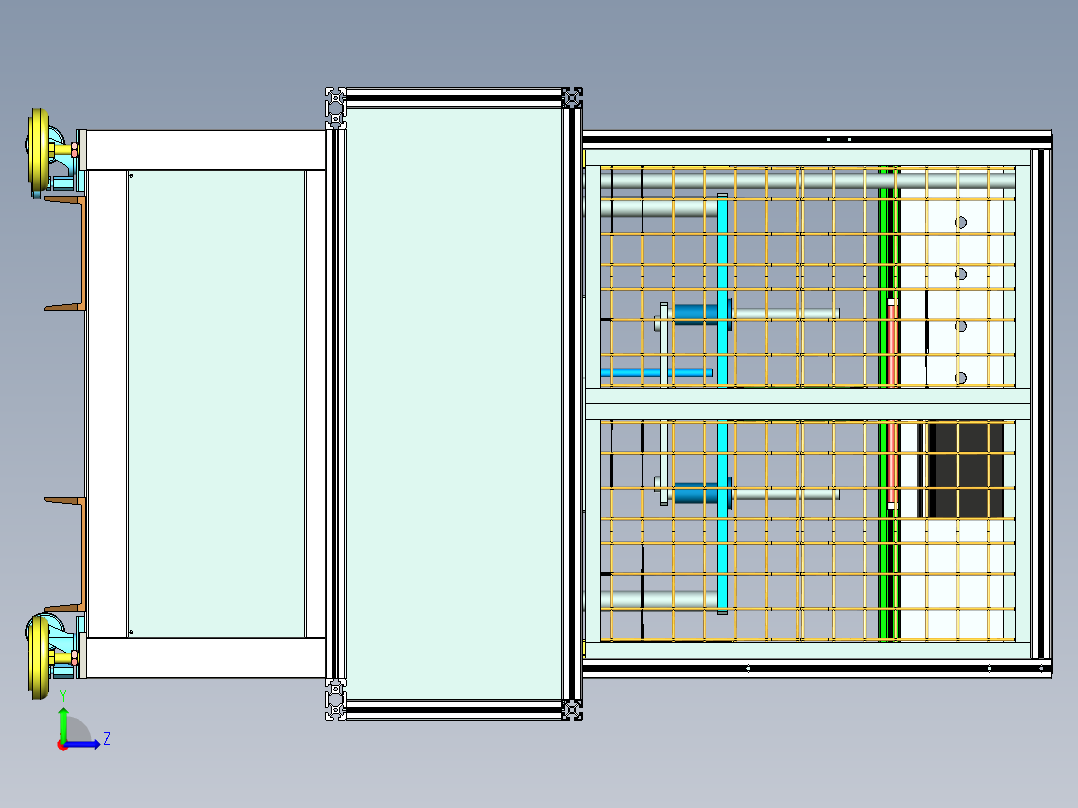
Task: Click the Z axis label
Action: click(x=107, y=739)
